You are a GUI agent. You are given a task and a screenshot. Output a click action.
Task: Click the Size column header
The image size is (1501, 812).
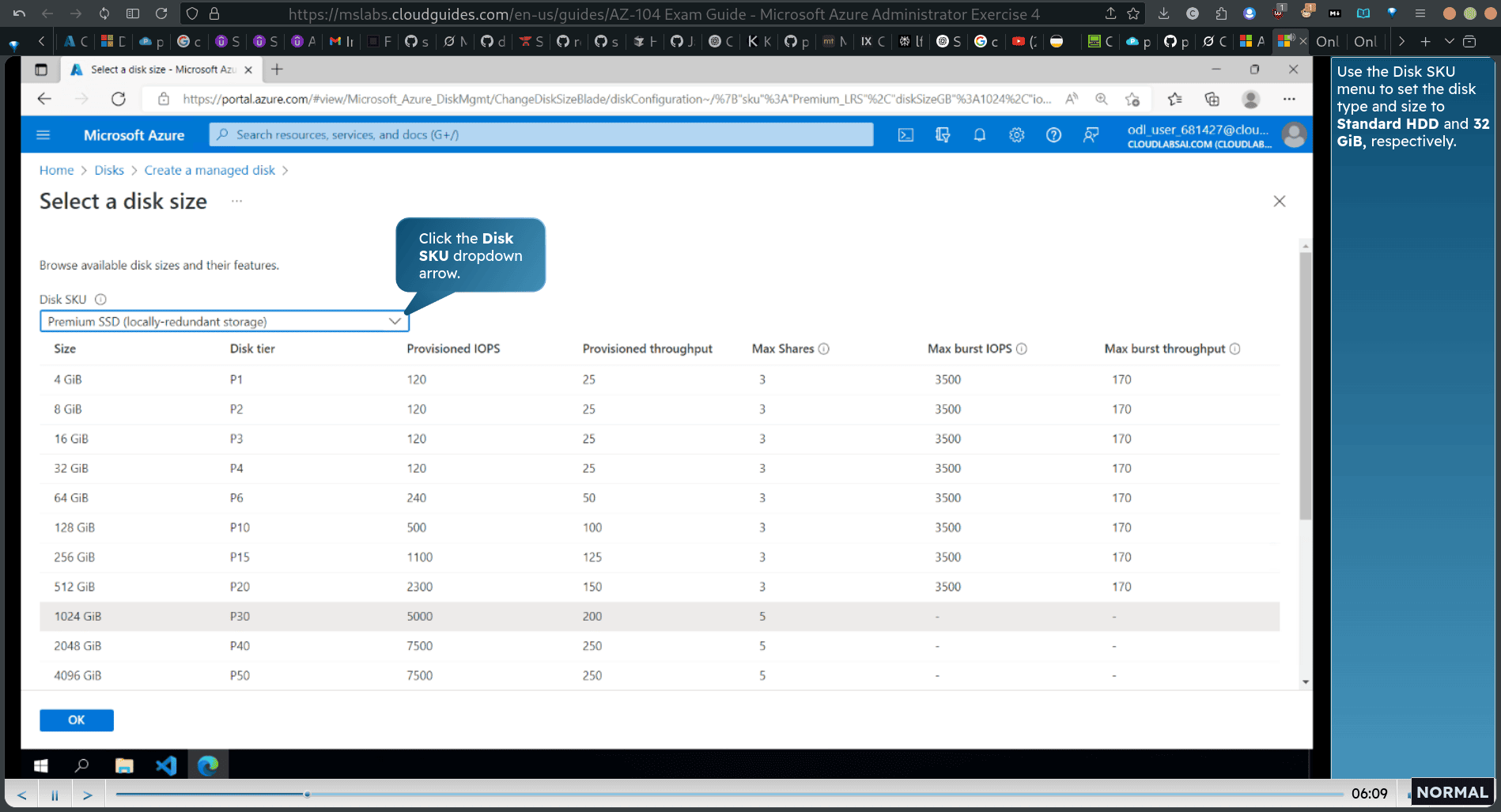pos(65,349)
